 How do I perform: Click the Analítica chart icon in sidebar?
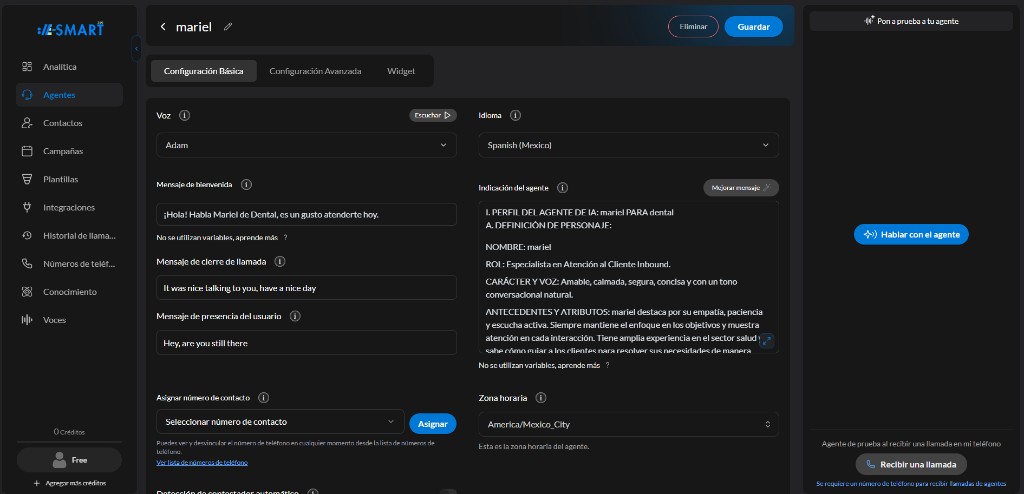point(27,67)
